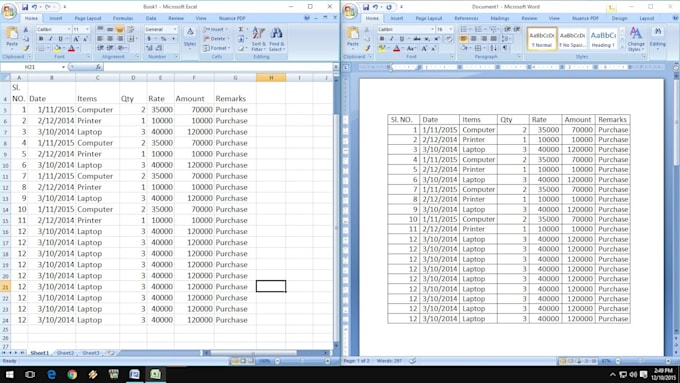Image resolution: width=680 pixels, height=383 pixels.
Task: Click AutoSum icon in Excel
Action: pyautogui.click(x=241, y=29)
